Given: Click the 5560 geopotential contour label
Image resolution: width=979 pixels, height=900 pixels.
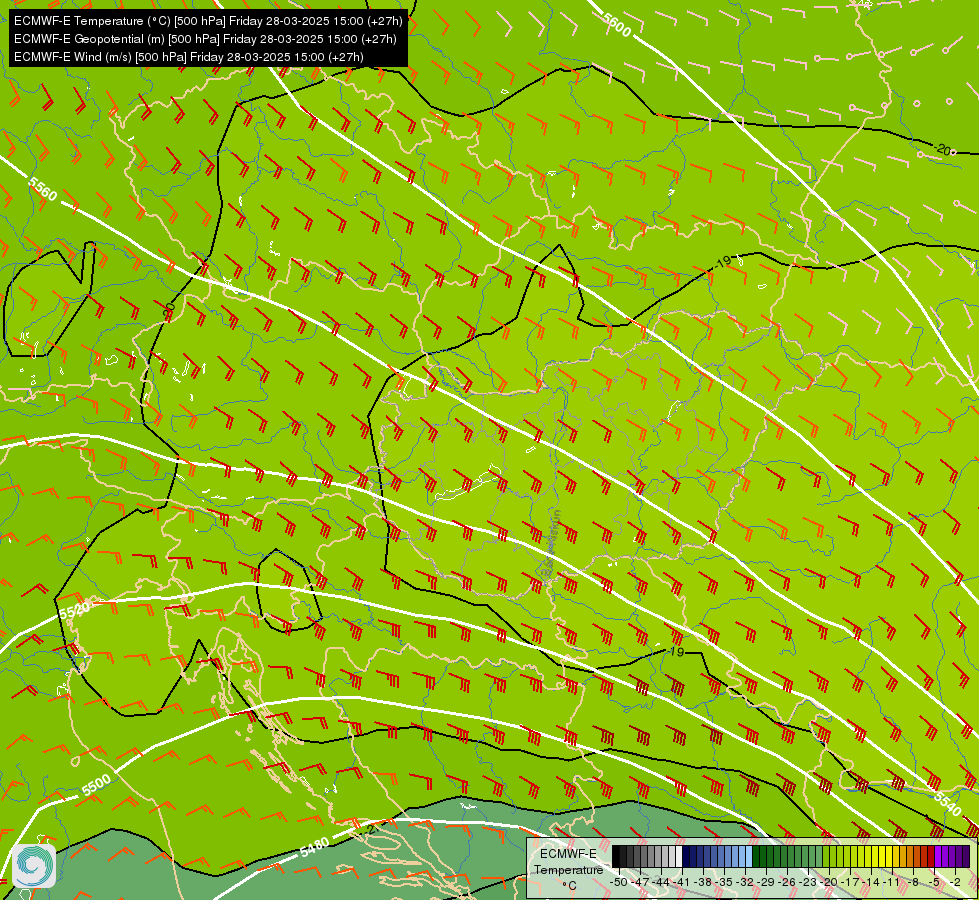Looking at the screenshot, I should pyautogui.click(x=42, y=189).
